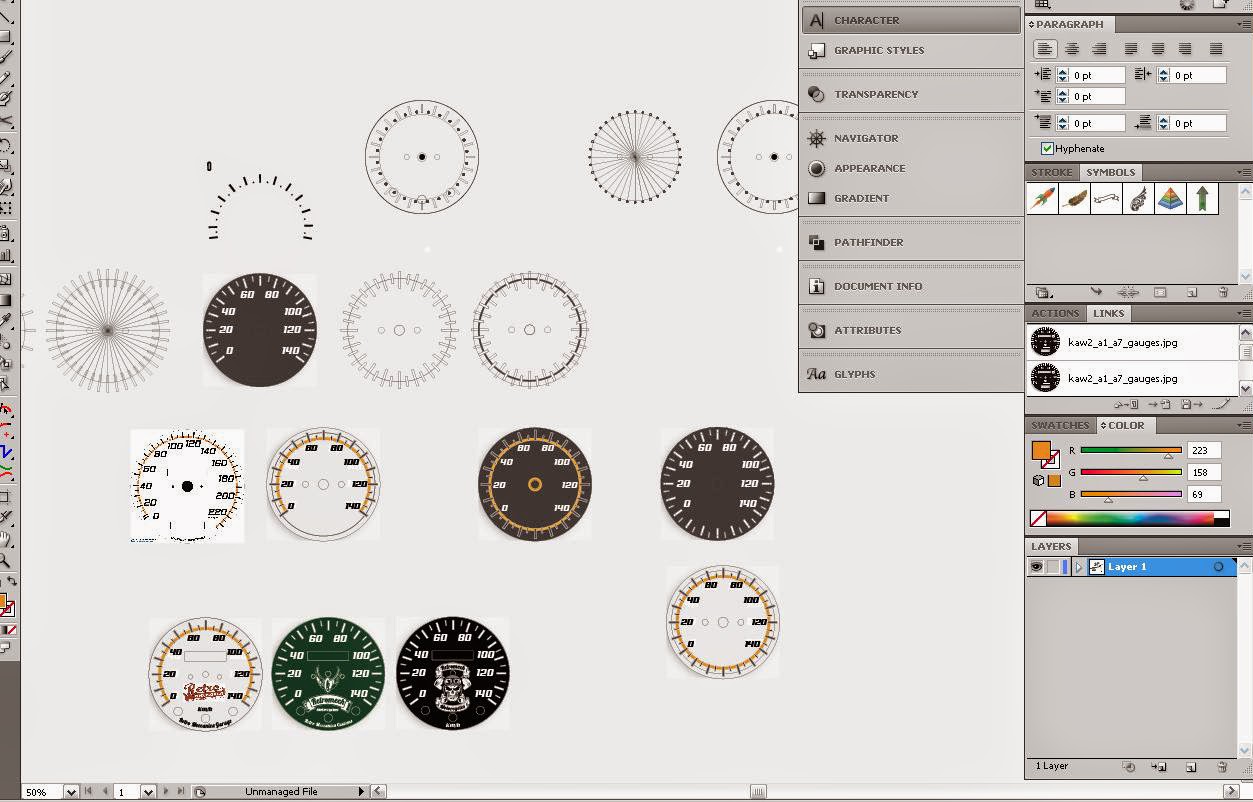Open the Links panel options menu

pos(1244,314)
